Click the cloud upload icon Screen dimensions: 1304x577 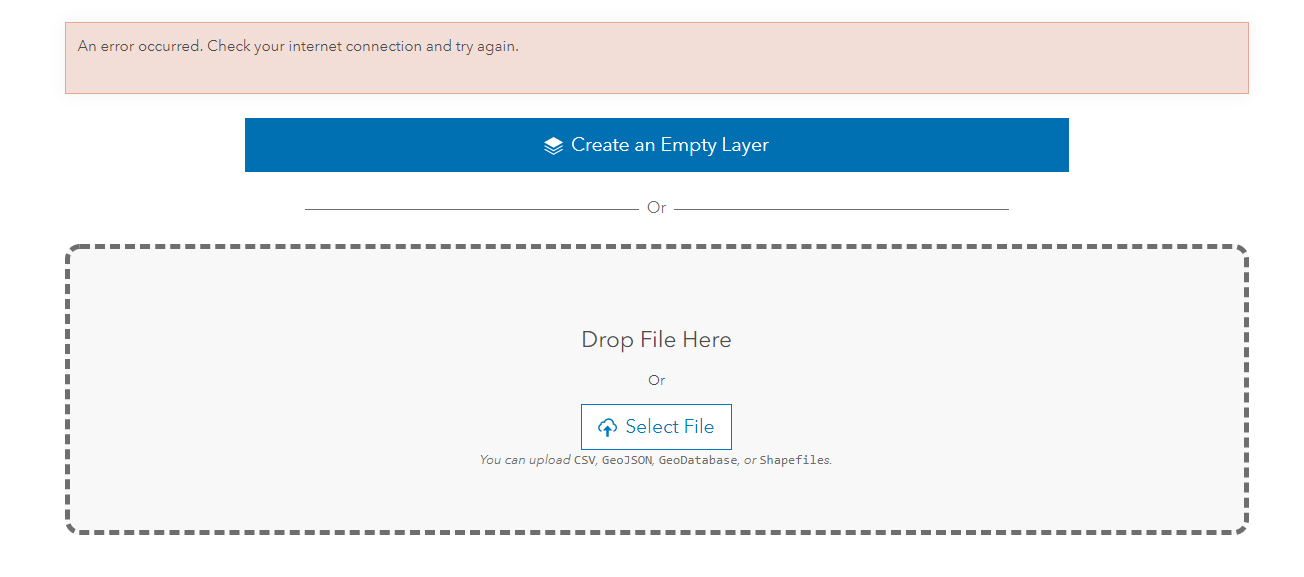coord(607,428)
